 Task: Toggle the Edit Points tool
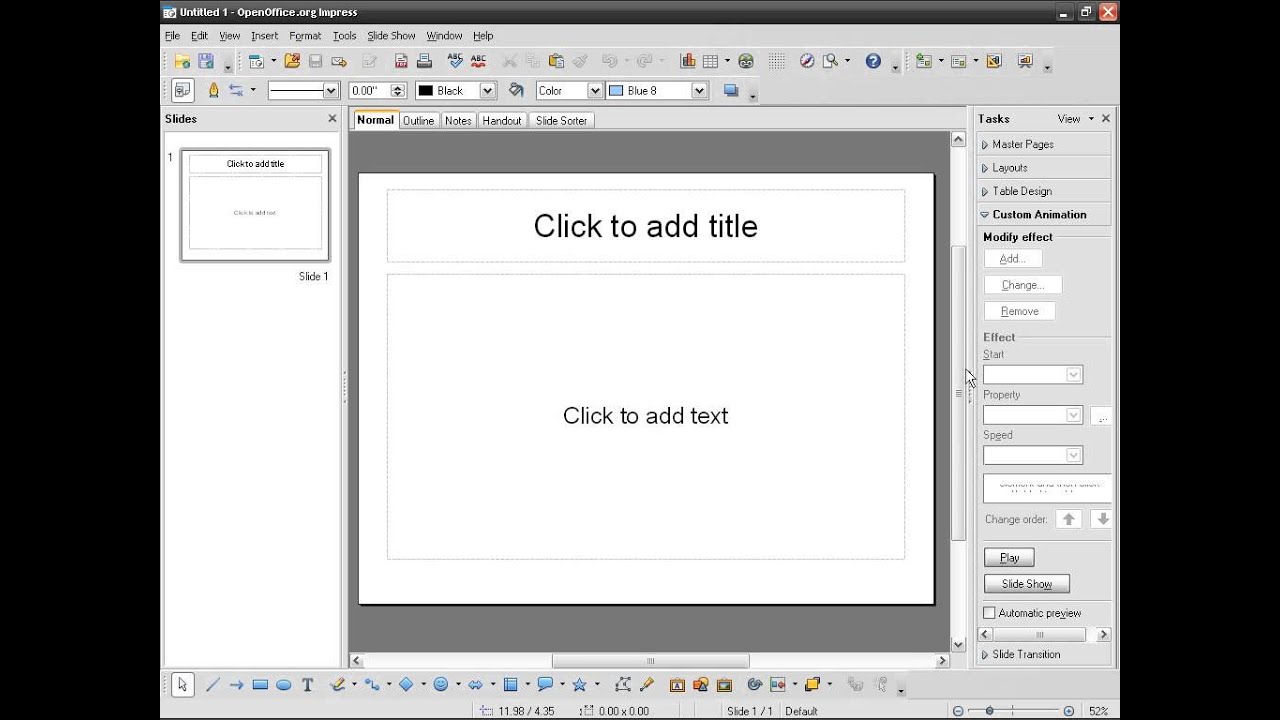pyautogui.click(x=623, y=685)
